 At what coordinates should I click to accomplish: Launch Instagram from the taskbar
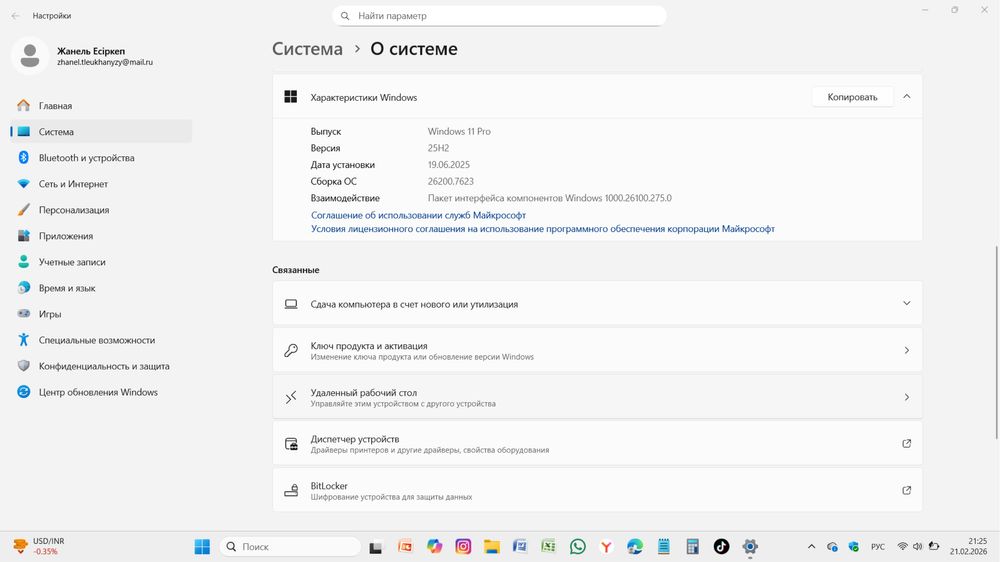(x=463, y=547)
